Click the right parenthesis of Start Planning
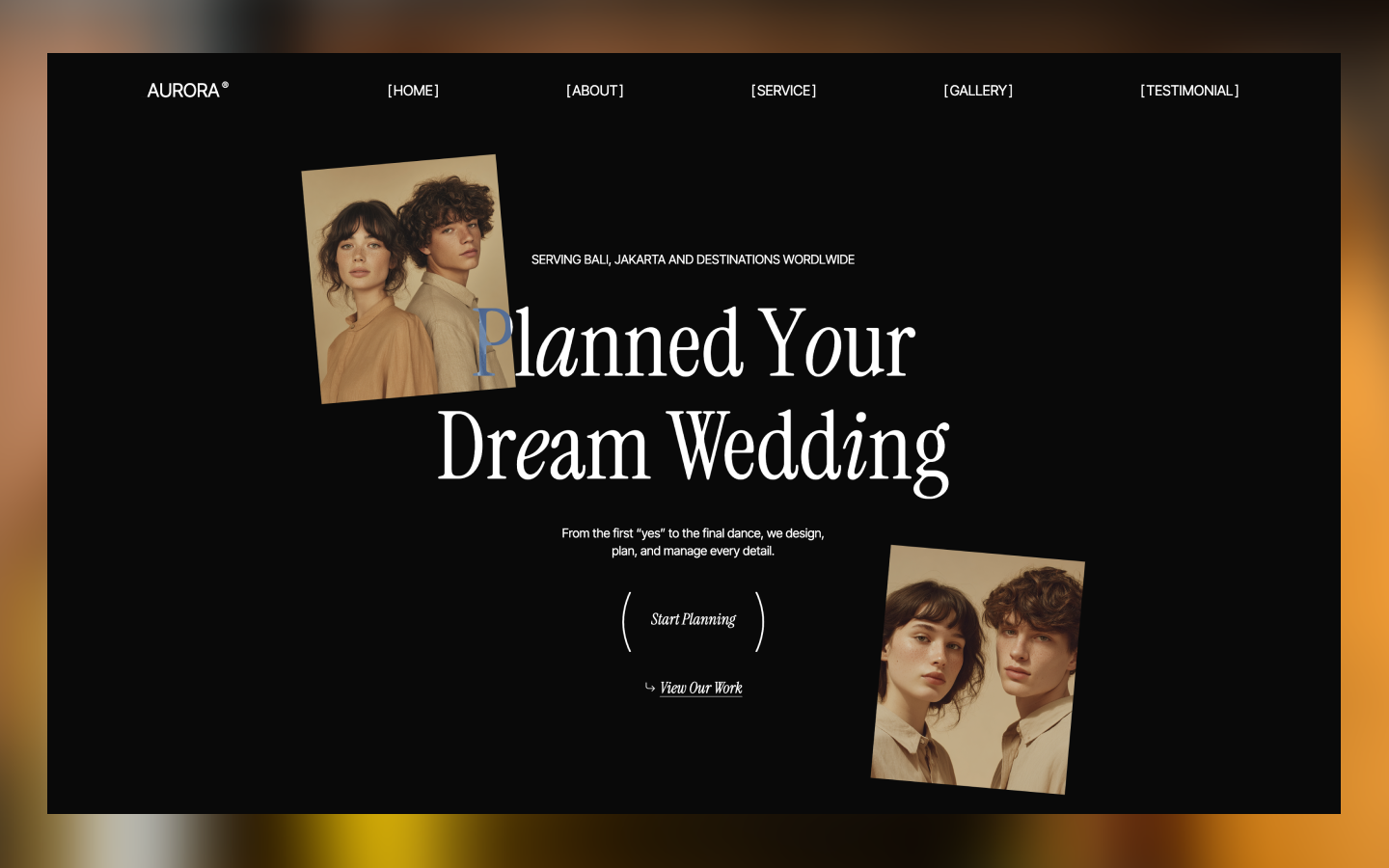Viewport: 1389px width, 868px height. point(760,621)
